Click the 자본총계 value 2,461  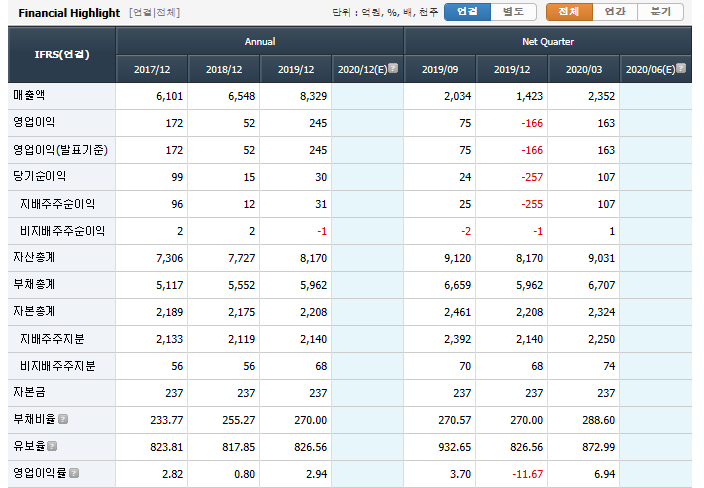pyautogui.click(x=458, y=312)
